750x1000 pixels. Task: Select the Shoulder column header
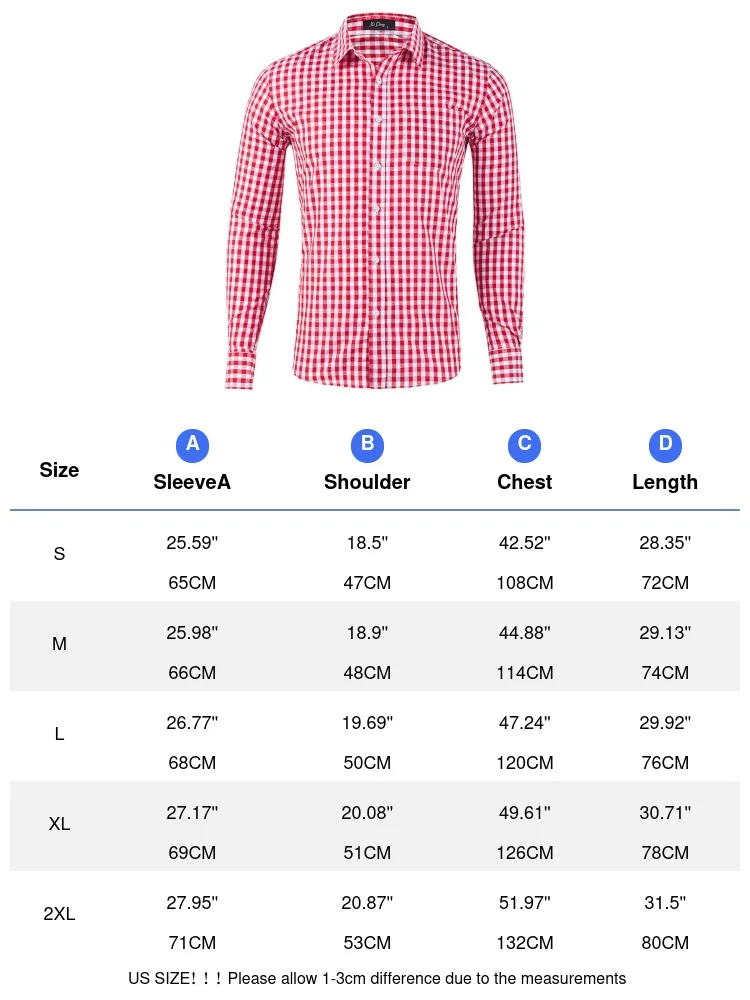point(367,482)
